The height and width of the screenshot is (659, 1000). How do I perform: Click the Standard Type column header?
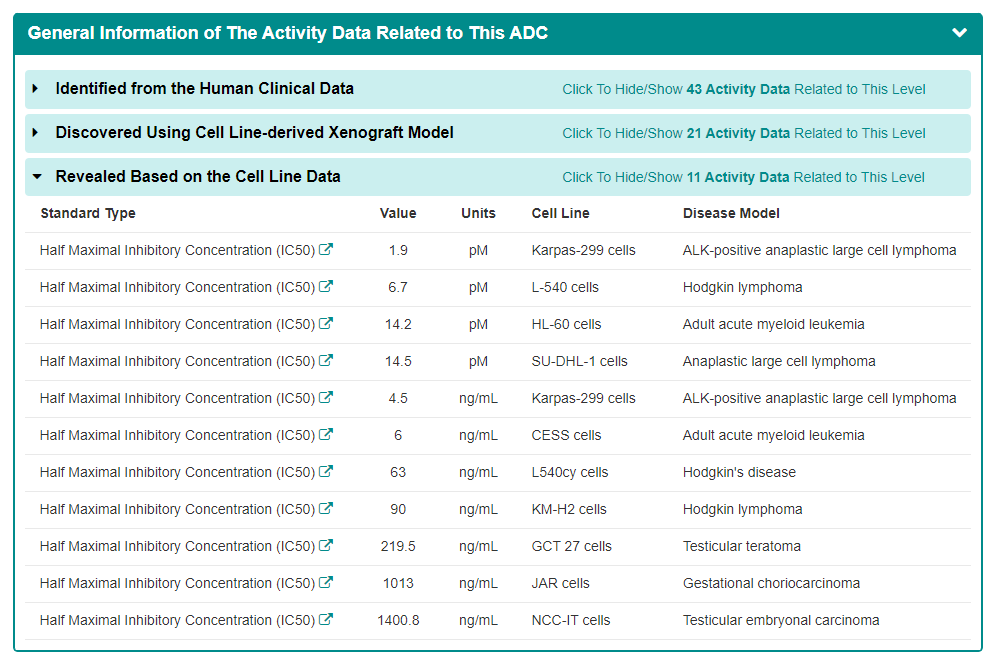(88, 213)
